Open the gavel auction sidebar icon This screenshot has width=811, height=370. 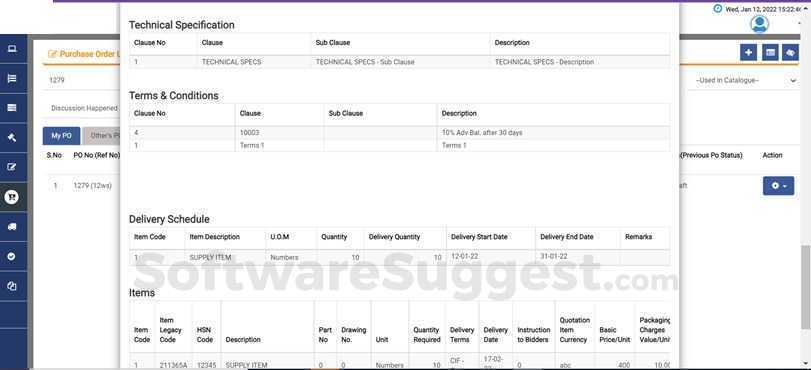[12, 138]
